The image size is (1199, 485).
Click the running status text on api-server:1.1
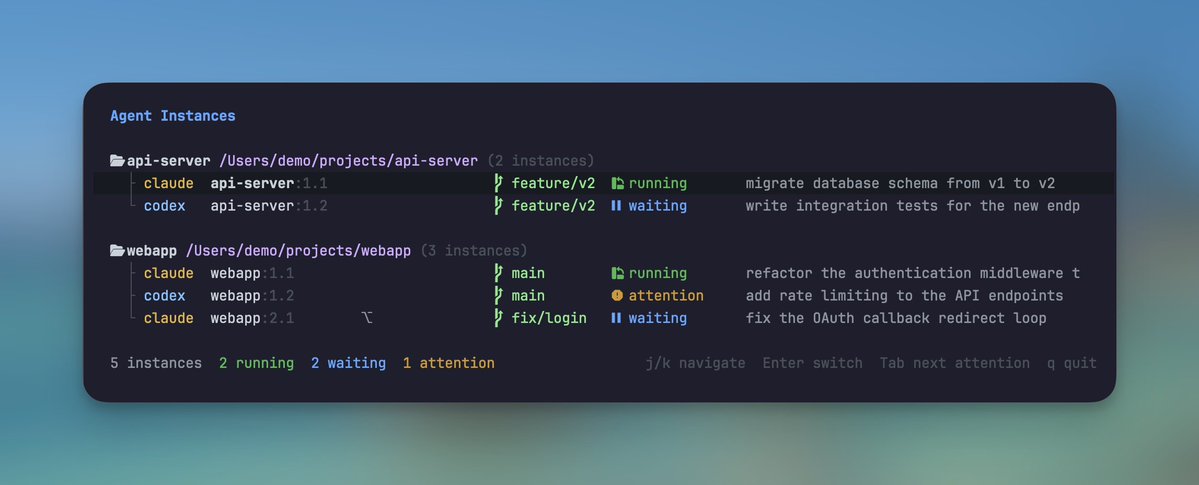(x=658, y=183)
